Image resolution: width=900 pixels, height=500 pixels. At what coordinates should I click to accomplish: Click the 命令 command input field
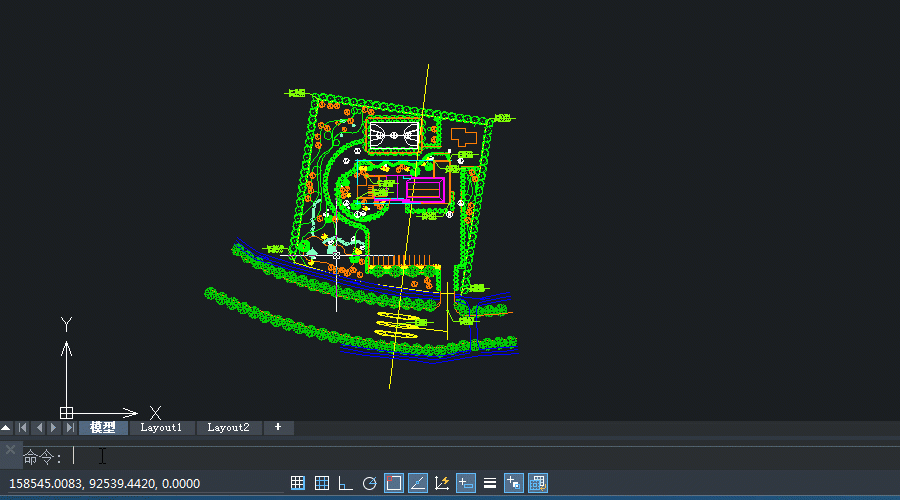pos(400,457)
